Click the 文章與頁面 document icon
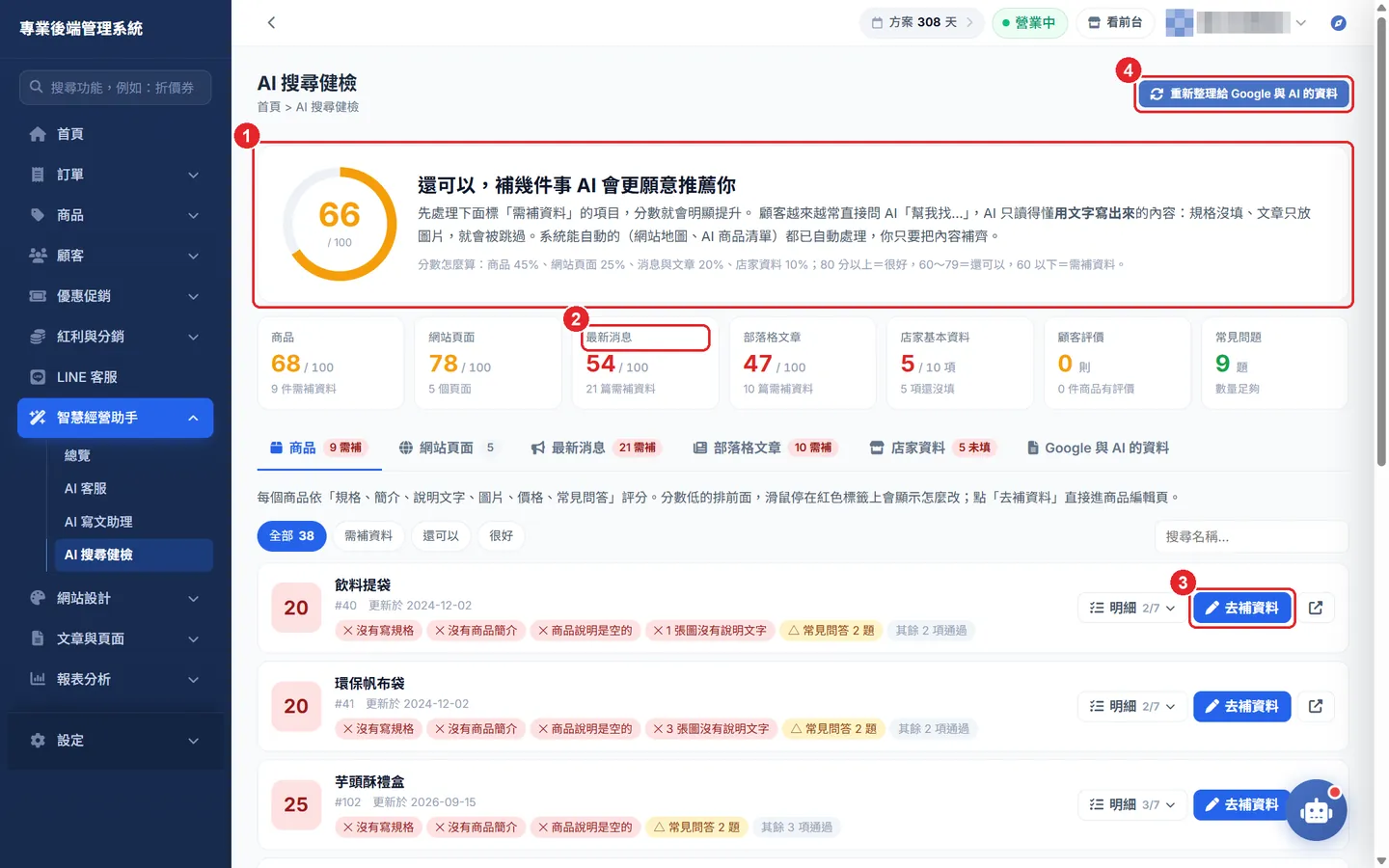1389x868 pixels. click(38, 638)
